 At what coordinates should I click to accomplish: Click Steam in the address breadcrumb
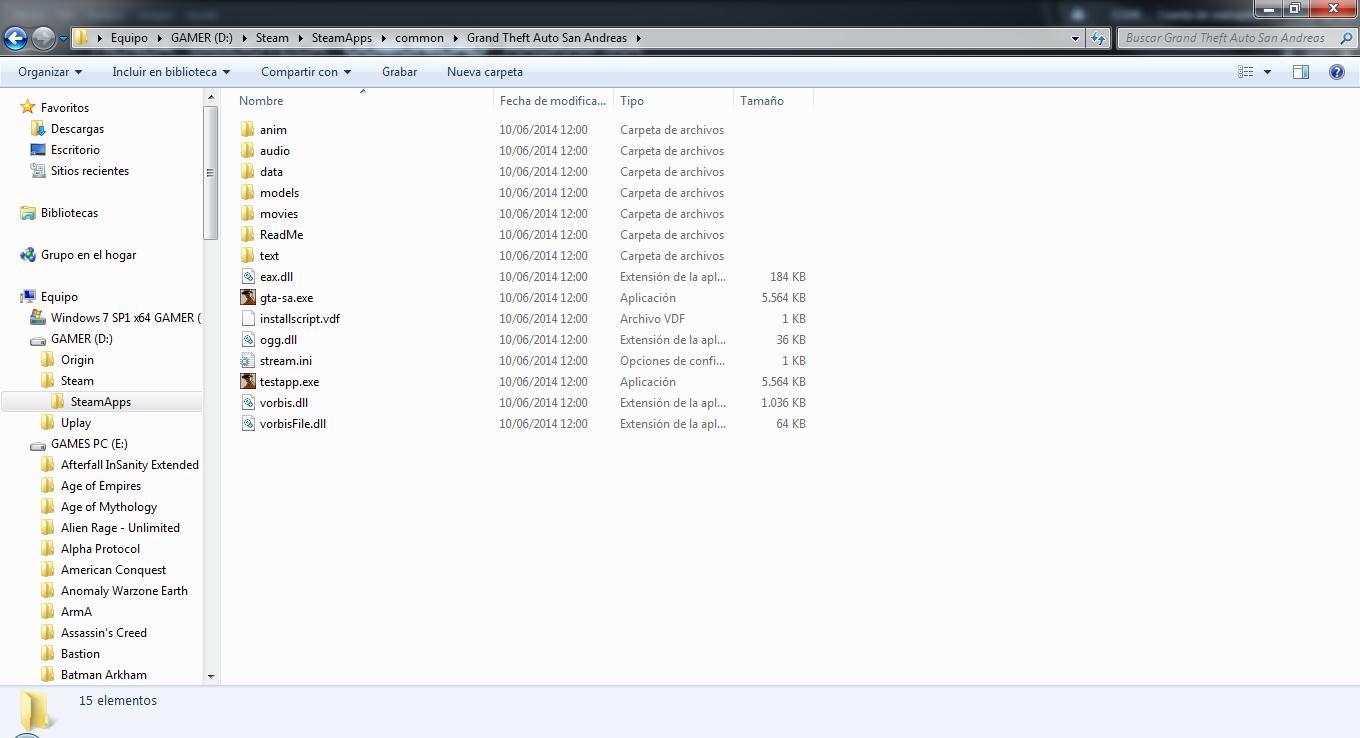pyautogui.click(x=272, y=38)
